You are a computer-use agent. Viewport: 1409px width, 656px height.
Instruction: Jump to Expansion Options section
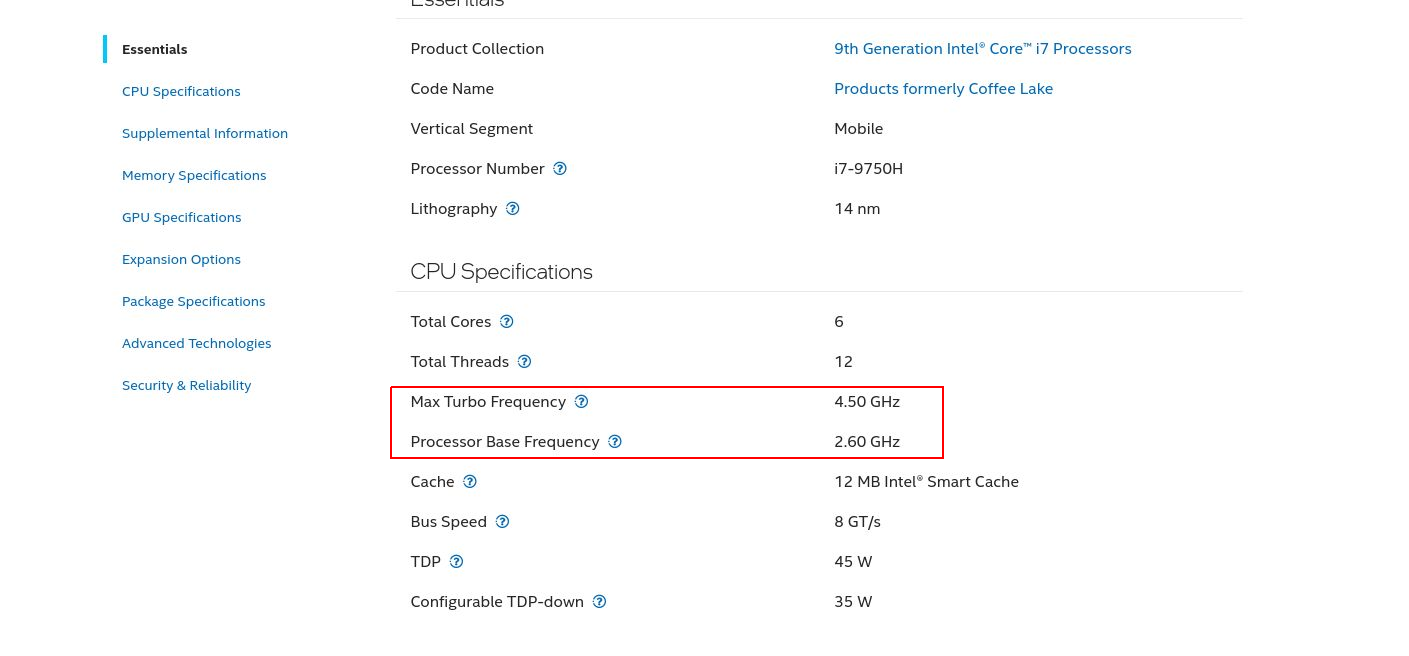coord(181,259)
